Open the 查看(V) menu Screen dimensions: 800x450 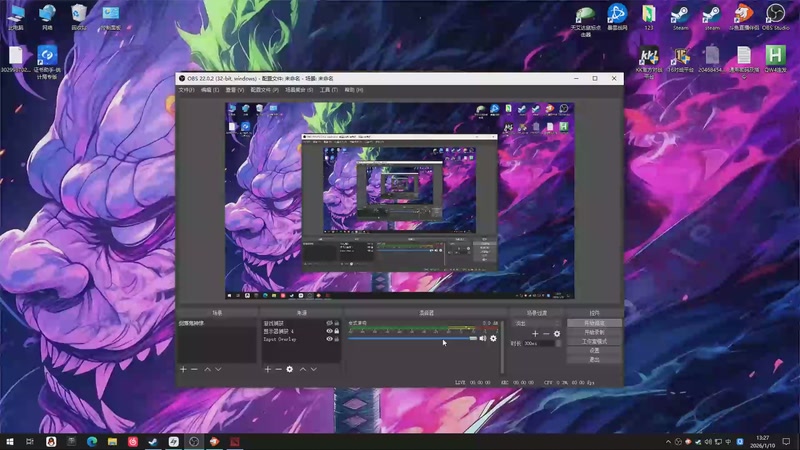click(235, 90)
